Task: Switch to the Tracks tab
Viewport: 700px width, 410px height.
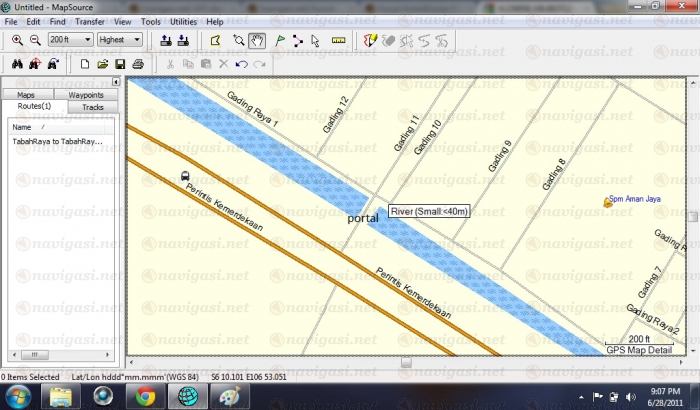Action: click(x=92, y=107)
